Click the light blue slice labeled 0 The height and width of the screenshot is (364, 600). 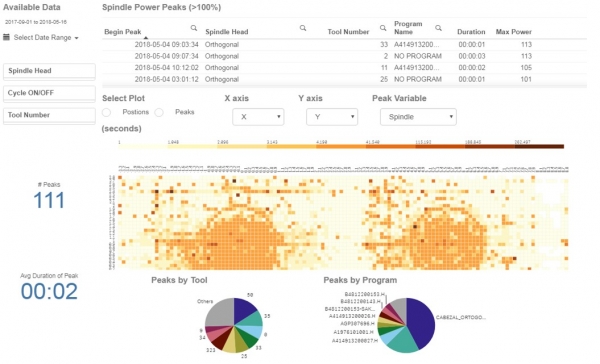[253, 331]
